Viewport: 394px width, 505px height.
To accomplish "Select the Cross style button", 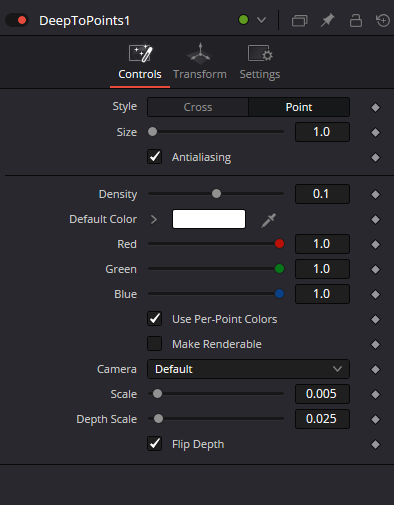I will pos(198,107).
